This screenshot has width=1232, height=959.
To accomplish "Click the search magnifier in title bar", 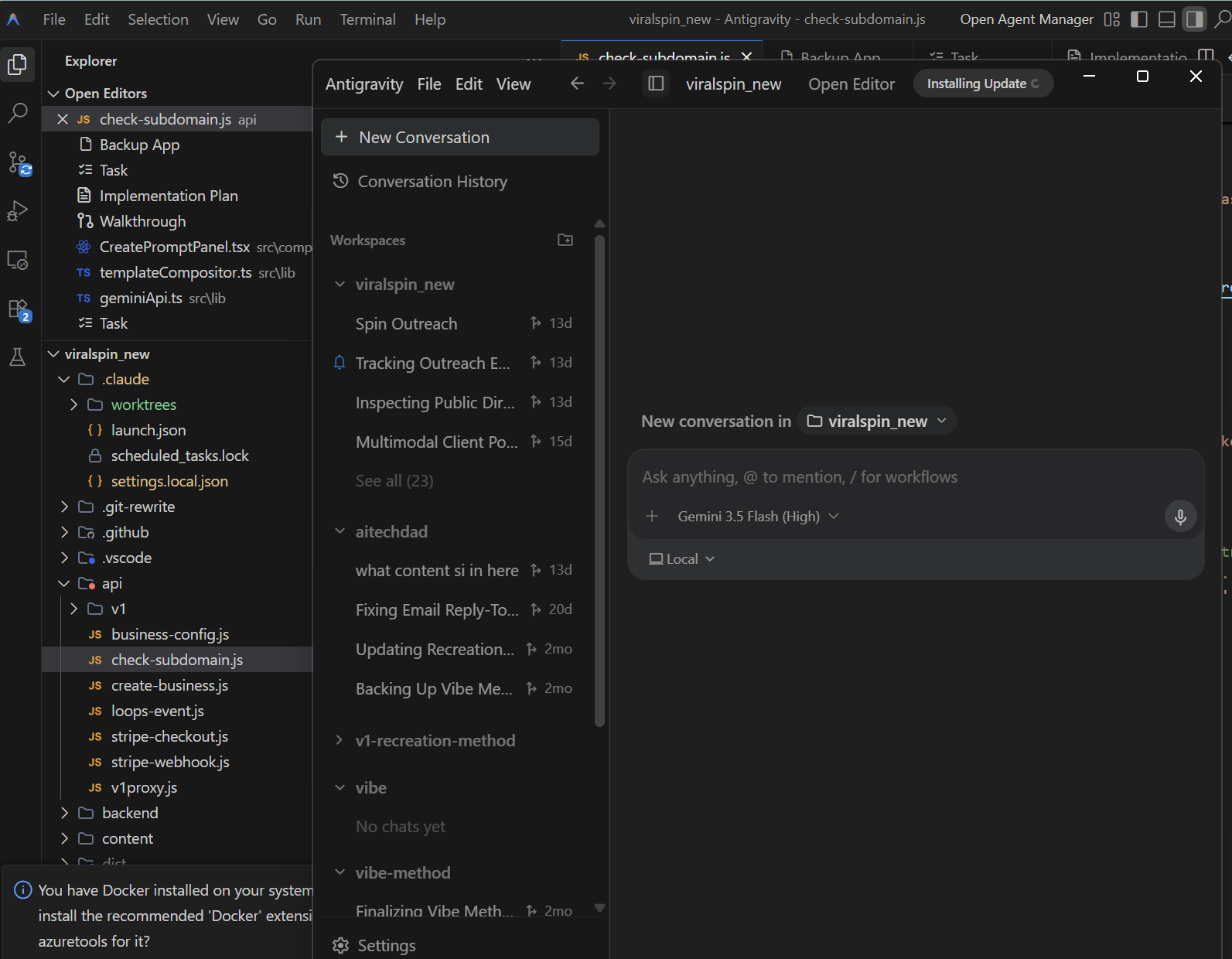I will pos(1222,19).
